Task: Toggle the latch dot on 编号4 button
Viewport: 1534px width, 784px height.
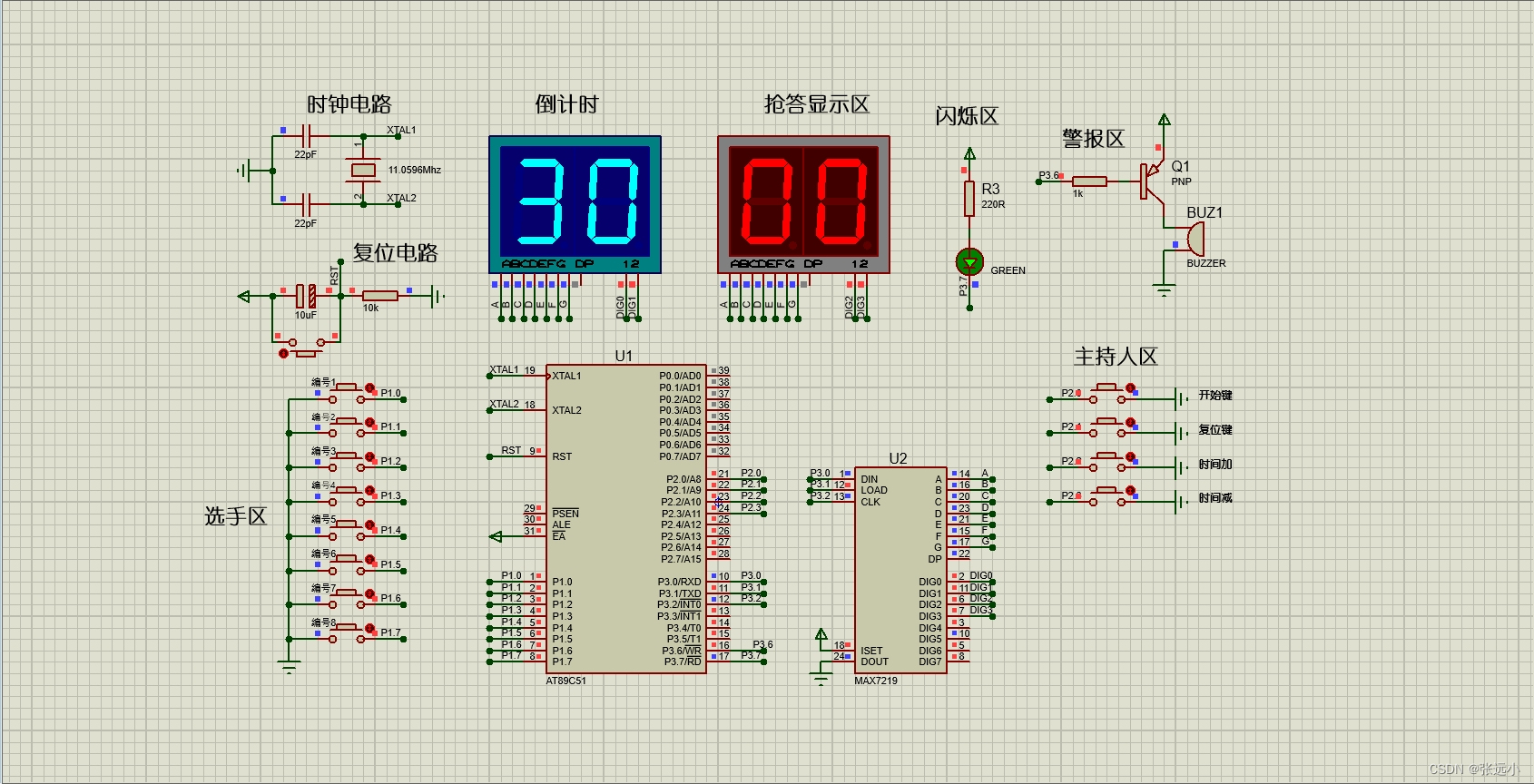Action: pos(370,491)
